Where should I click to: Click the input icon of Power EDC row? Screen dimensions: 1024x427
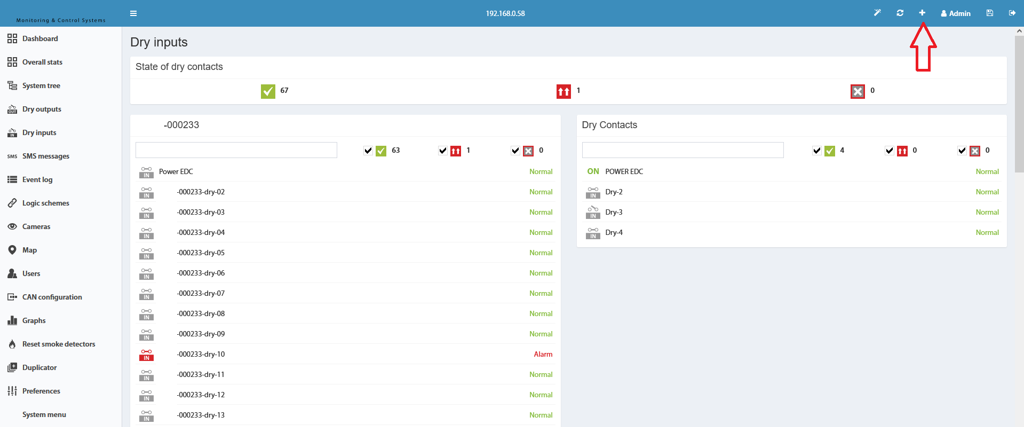click(x=147, y=172)
